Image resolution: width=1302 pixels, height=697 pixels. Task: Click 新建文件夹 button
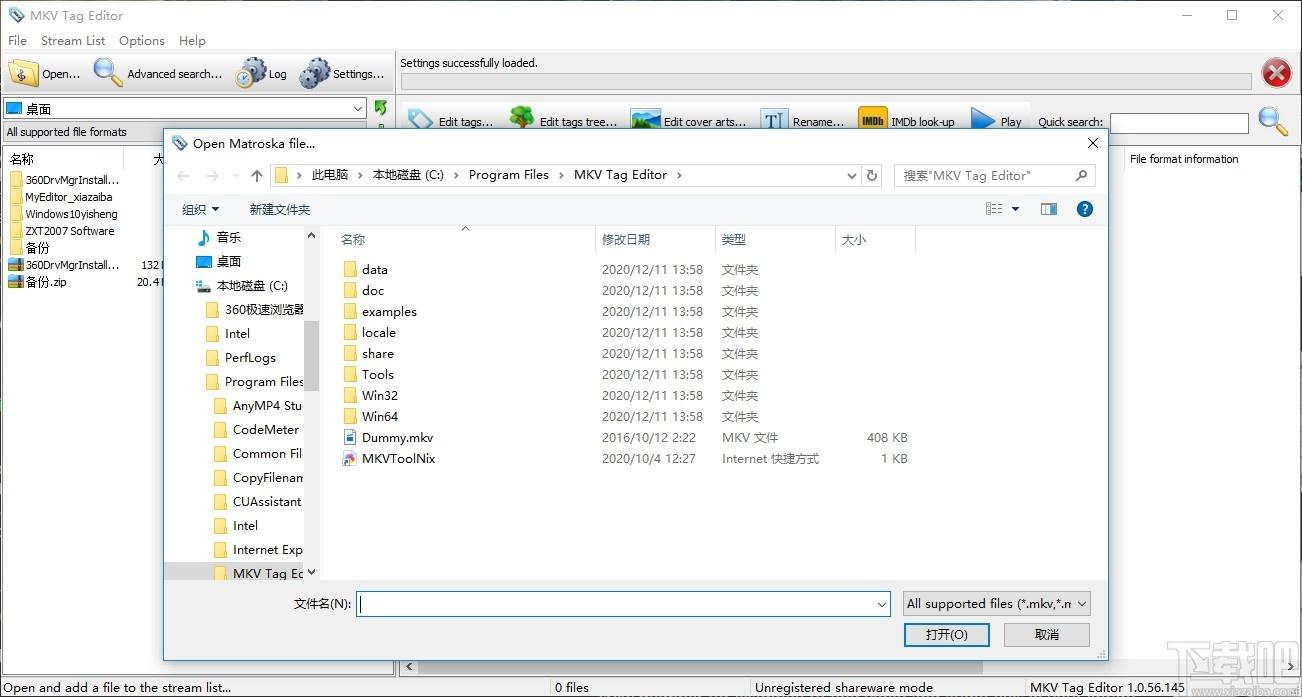(x=280, y=209)
